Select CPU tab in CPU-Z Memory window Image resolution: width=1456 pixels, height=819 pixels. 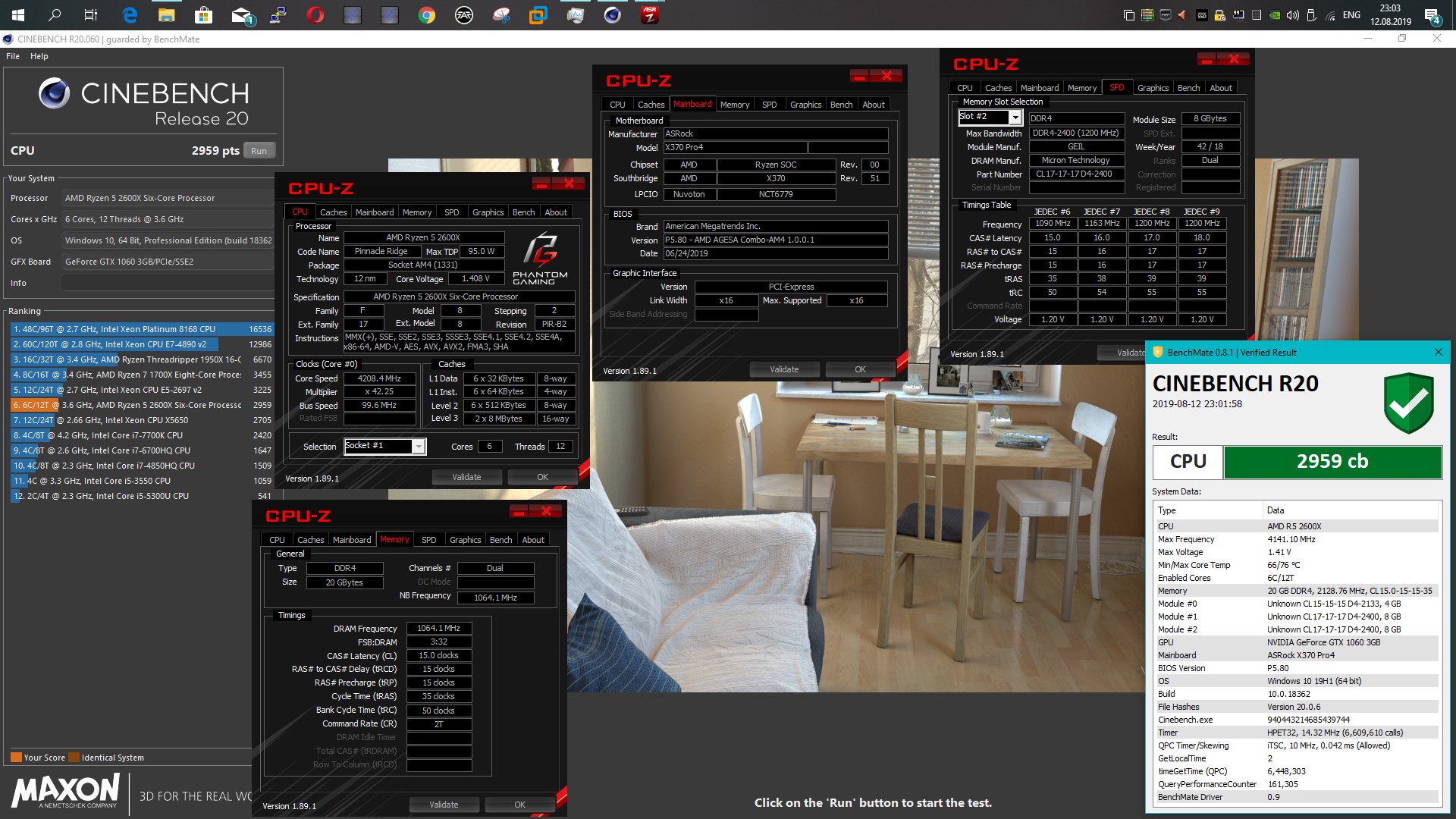pos(277,540)
